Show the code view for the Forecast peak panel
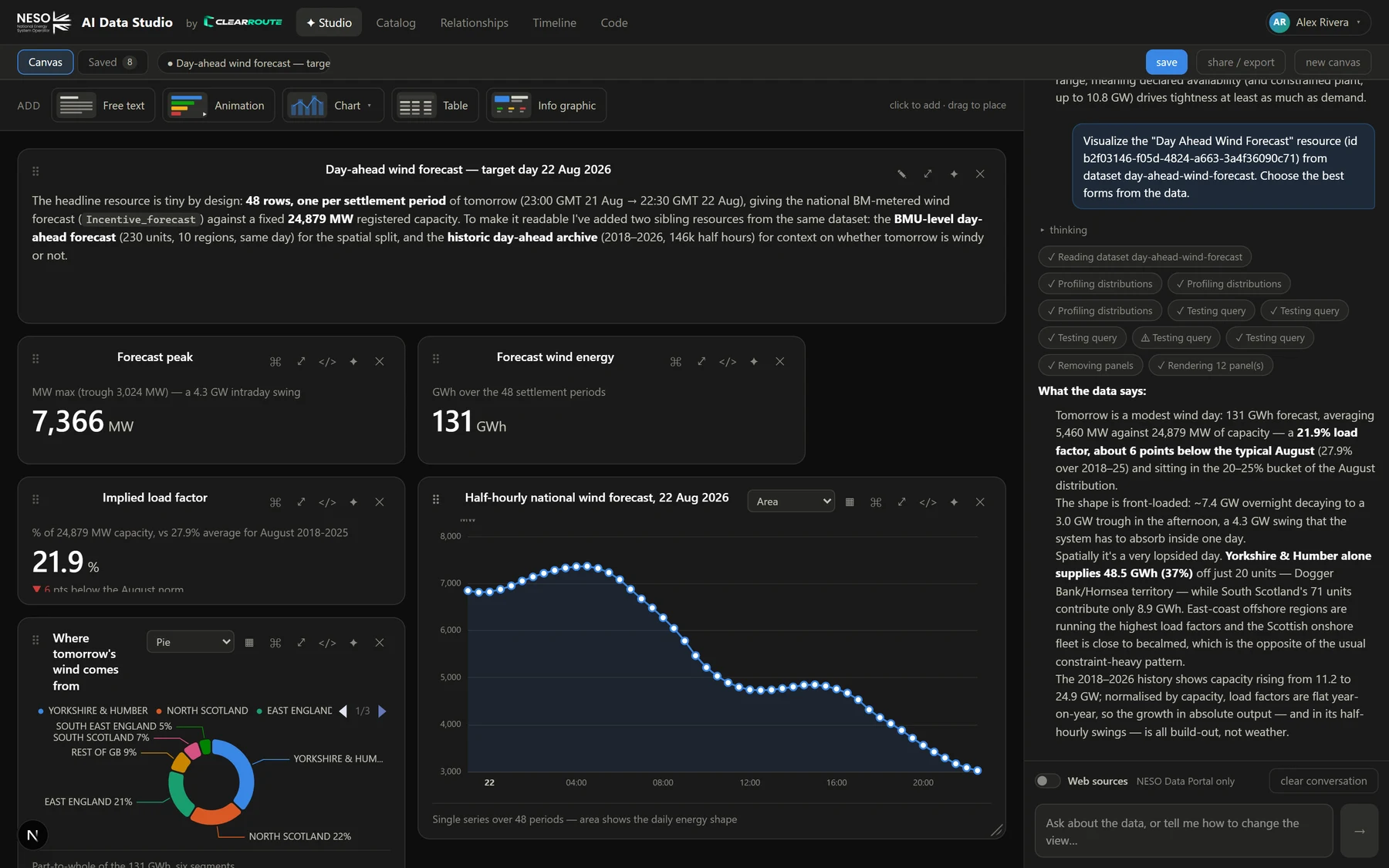This screenshot has height=868, width=1389. click(327, 362)
